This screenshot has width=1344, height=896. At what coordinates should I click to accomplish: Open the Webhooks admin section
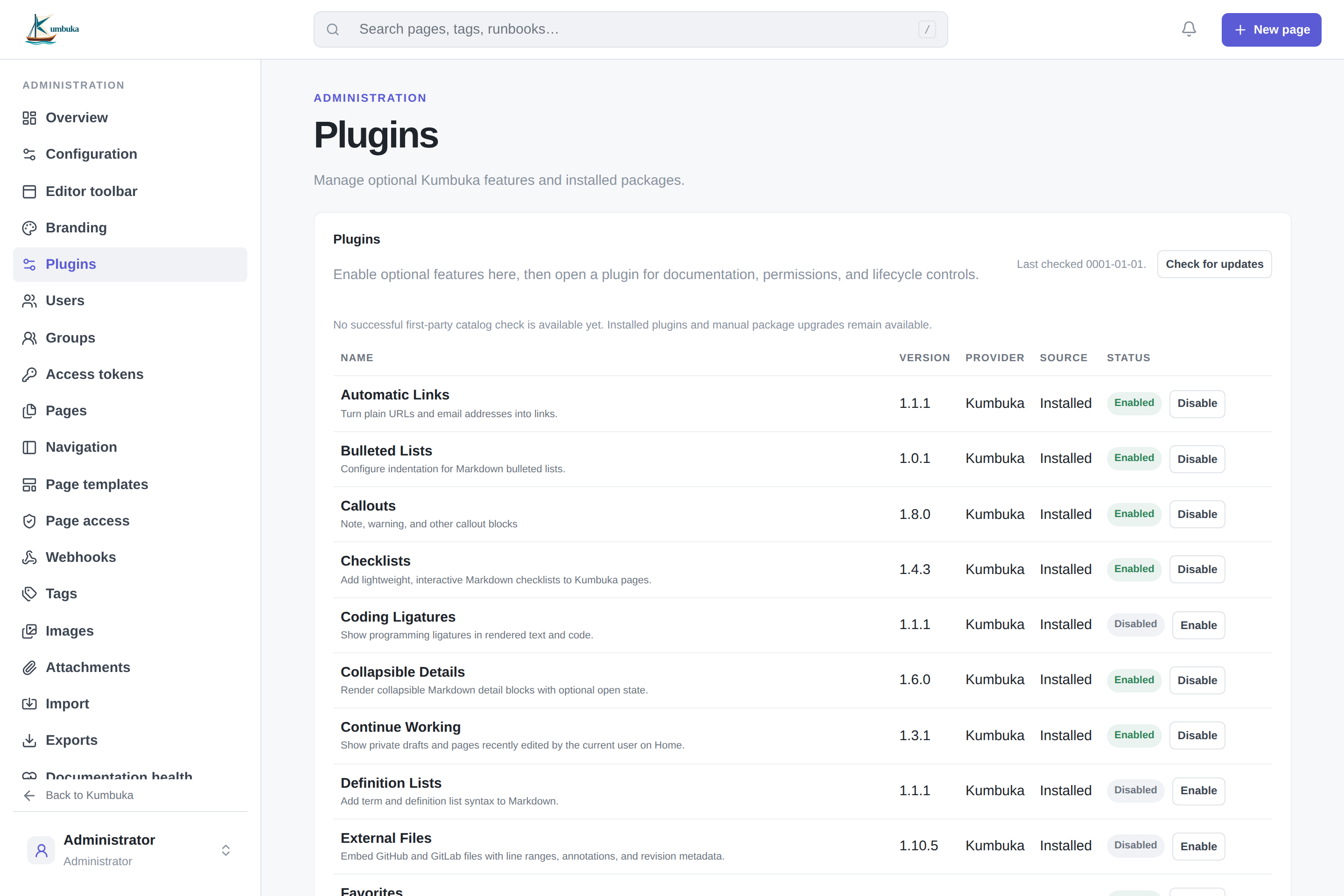click(x=130, y=557)
